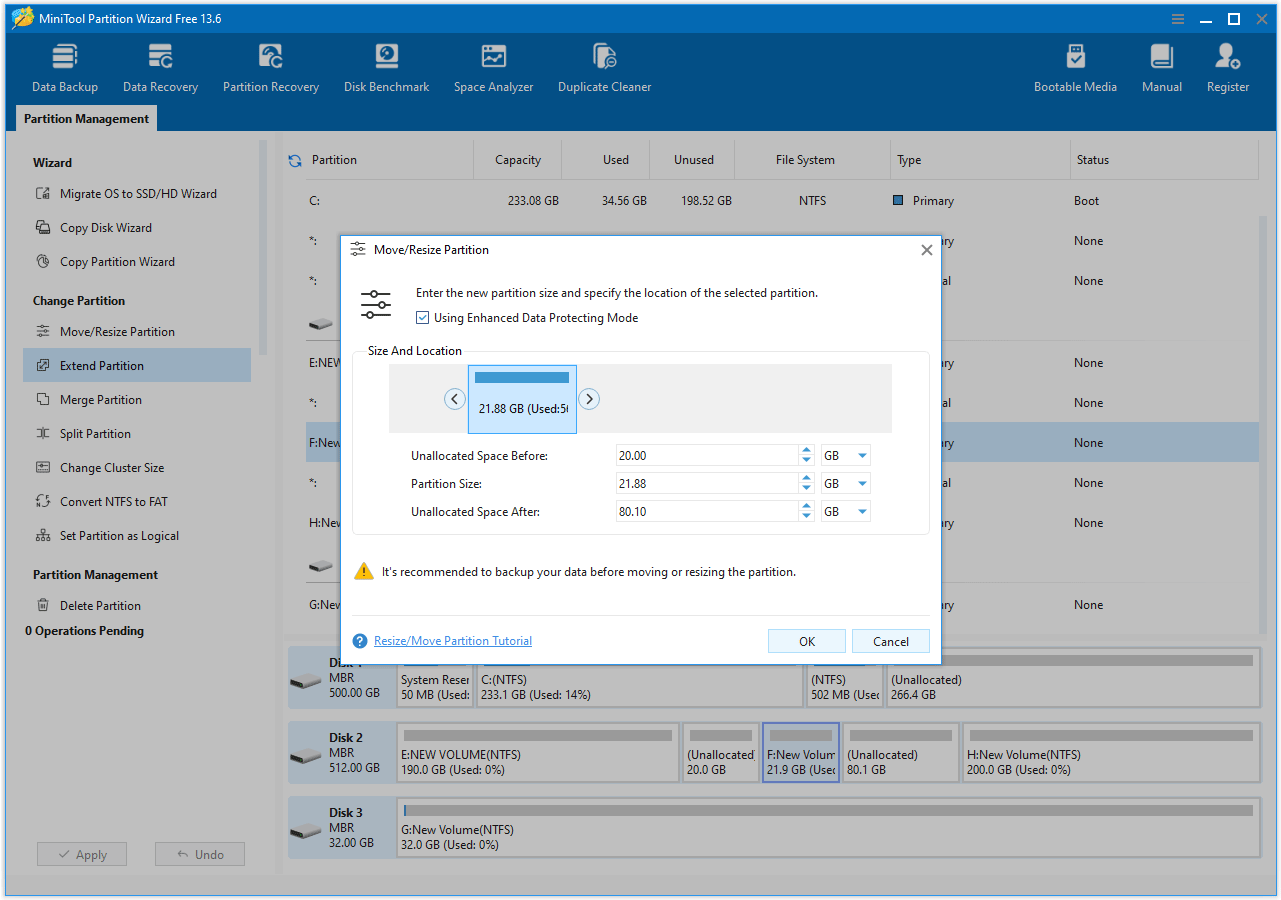The width and height of the screenshot is (1281, 900).
Task: Choose Set Partition as Logical
Action: 107,536
